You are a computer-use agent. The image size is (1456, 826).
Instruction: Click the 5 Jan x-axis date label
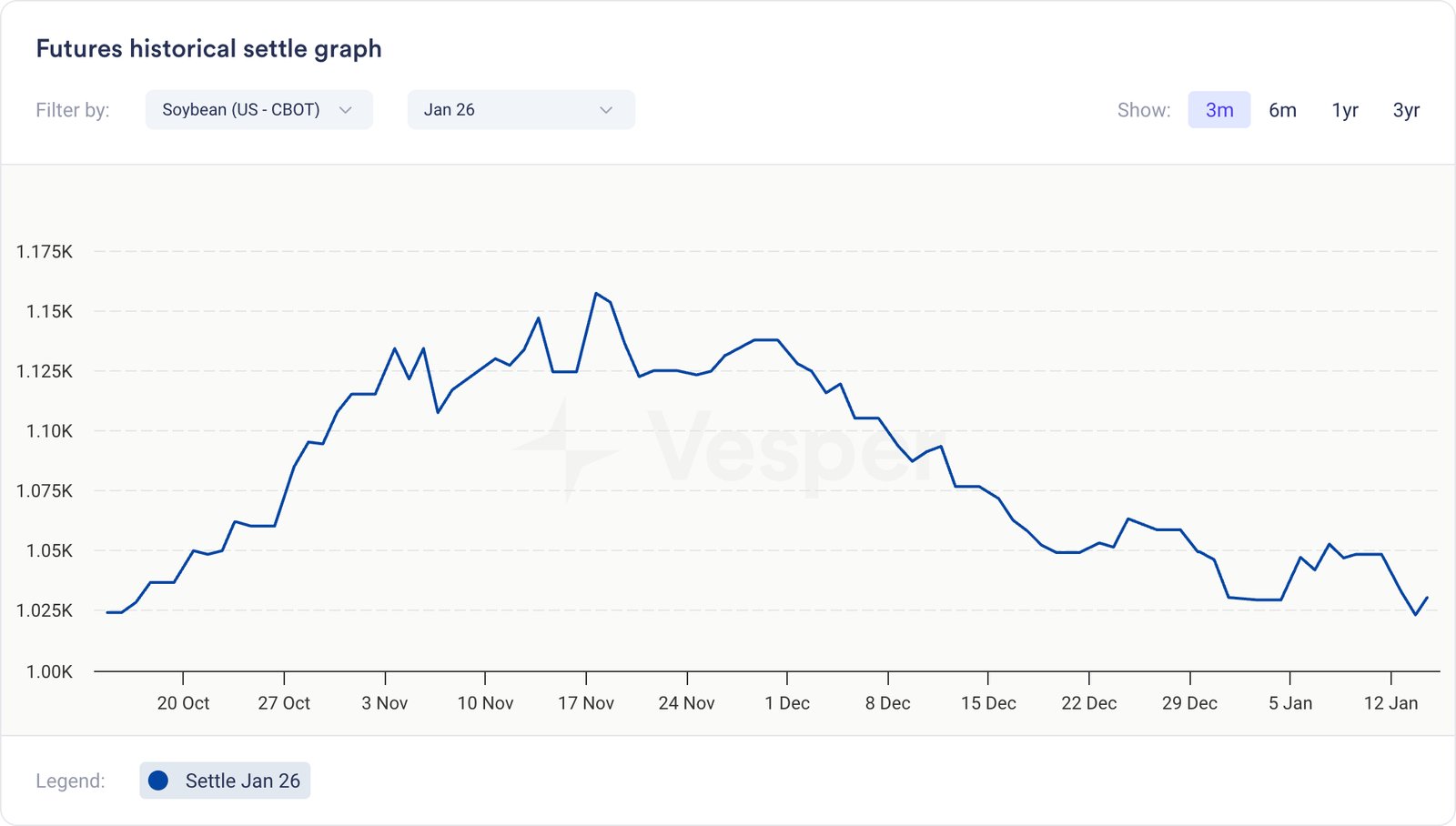tap(1290, 703)
